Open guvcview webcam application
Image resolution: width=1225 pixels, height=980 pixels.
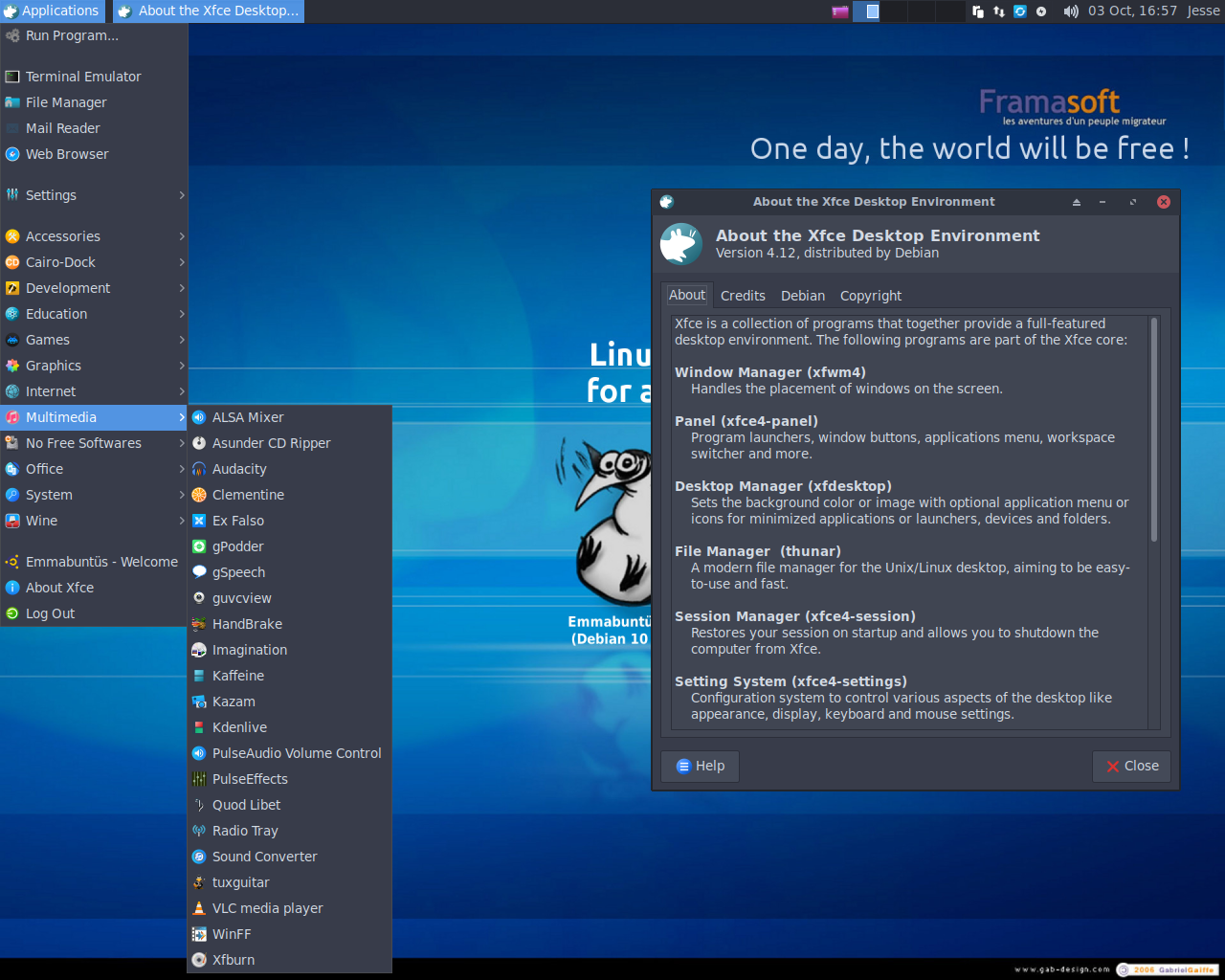coord(290,598)
